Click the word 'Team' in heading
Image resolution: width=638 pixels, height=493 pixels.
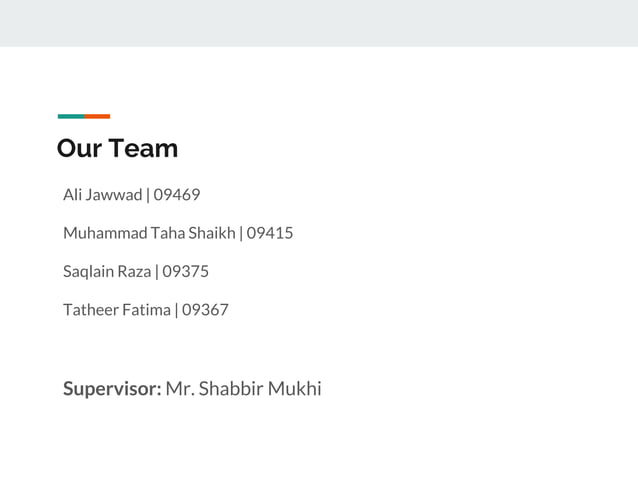pos(143,148)
